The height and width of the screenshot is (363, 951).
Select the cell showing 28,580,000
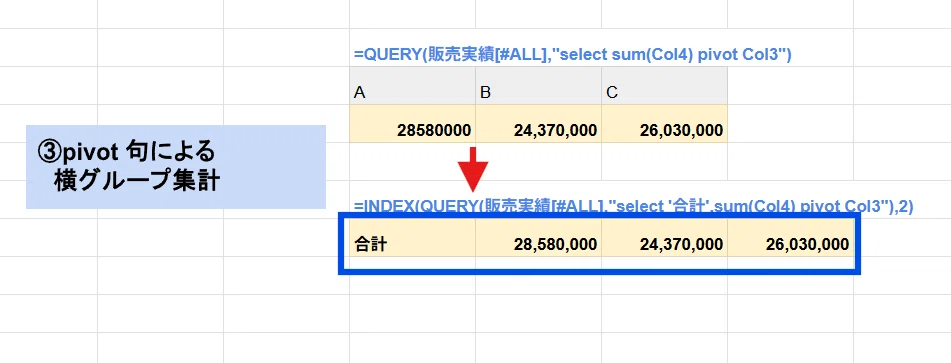pos(539,238)
